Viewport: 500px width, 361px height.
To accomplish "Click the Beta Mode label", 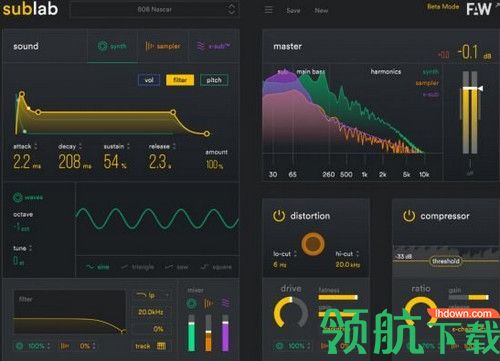I will [443, 6].
